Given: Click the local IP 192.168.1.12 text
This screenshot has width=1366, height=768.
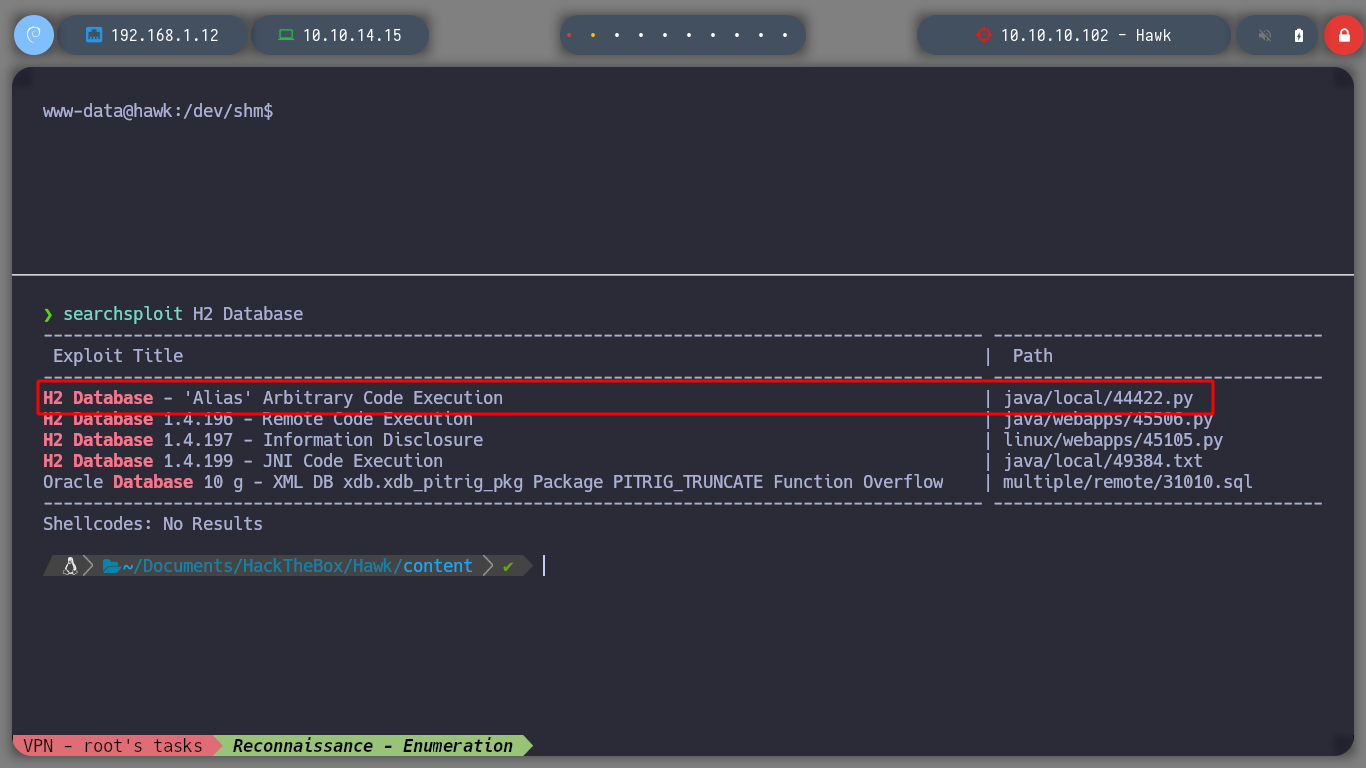Looking at the screenshot, I should pyautogui.click(x=165, y=35).
